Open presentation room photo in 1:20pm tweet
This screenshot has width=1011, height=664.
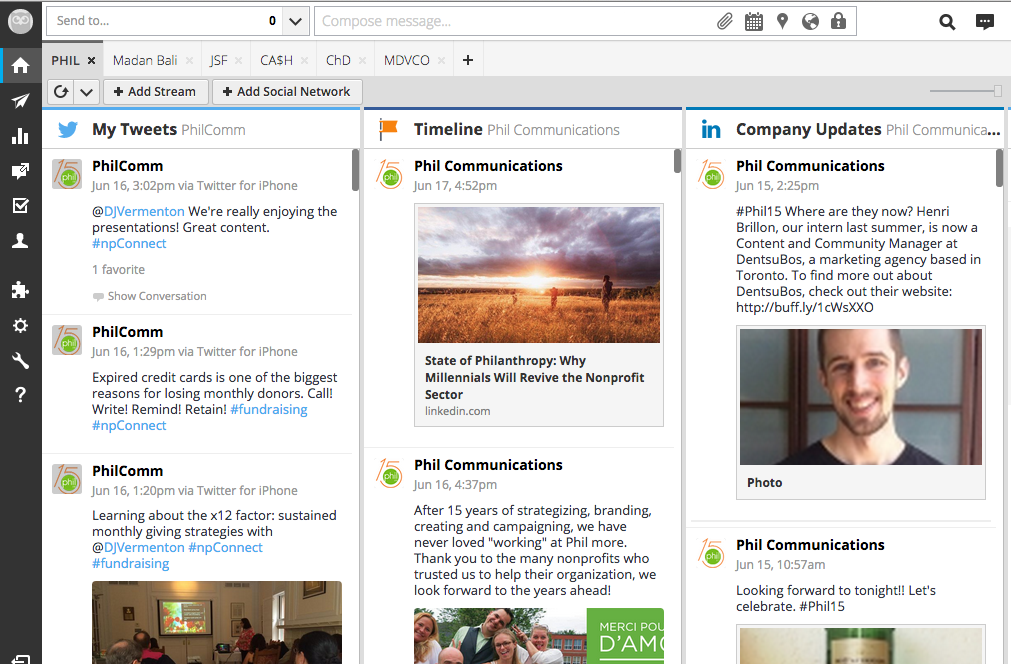[217, 622]
